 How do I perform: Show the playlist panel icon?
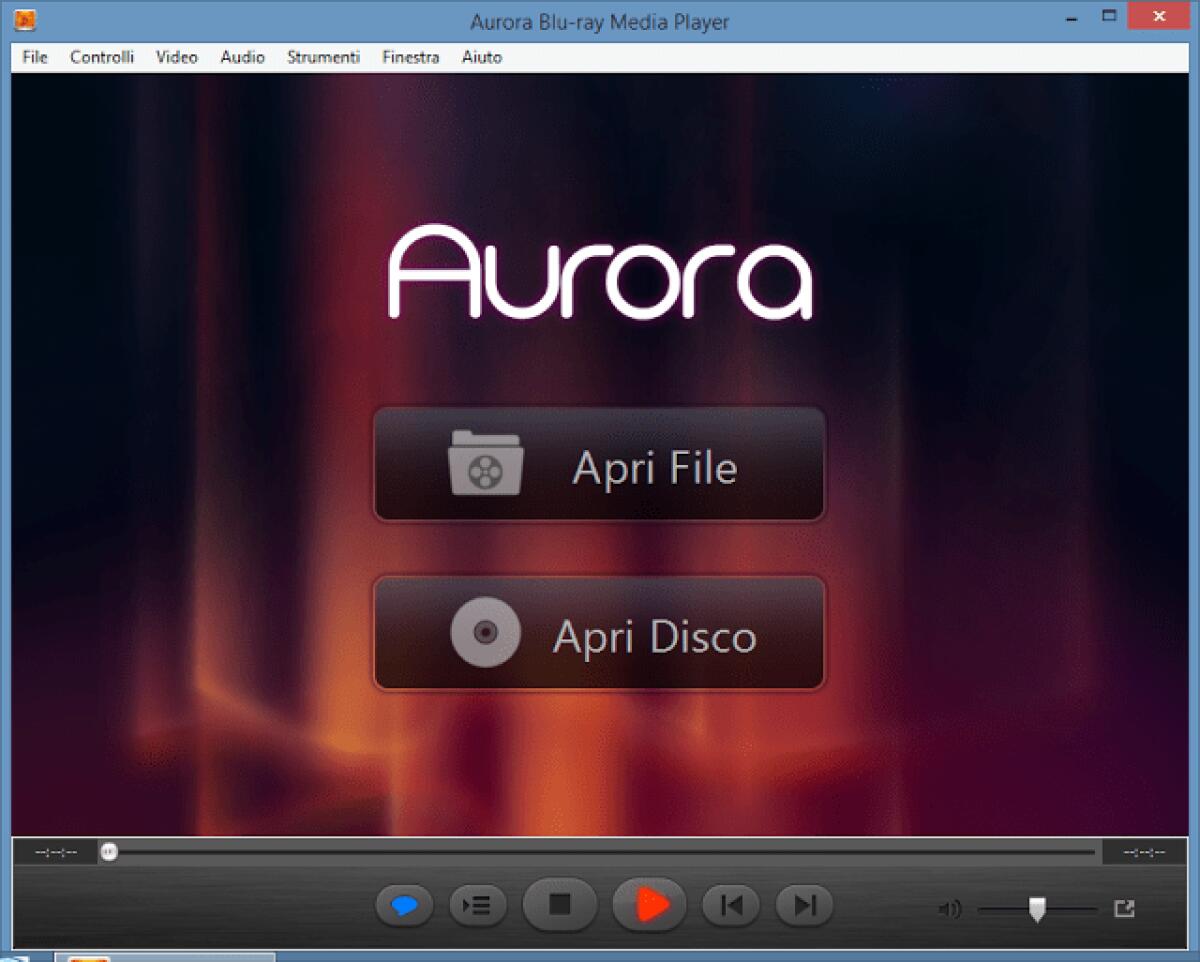477,904
